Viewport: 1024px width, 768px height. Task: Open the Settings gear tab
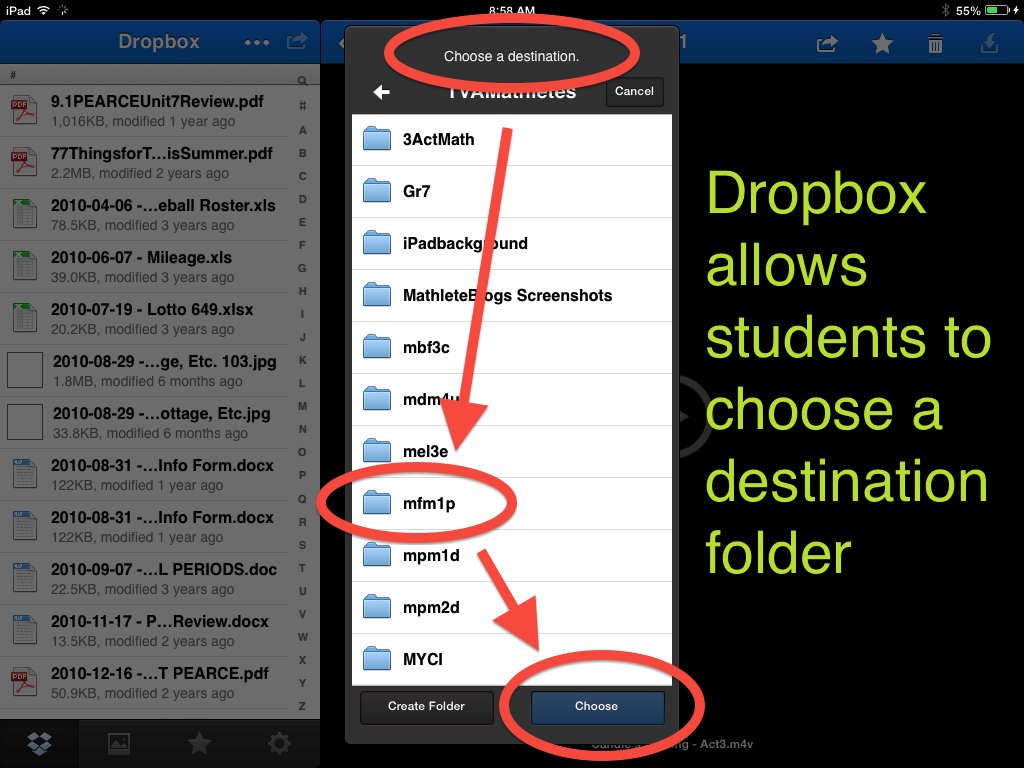[x=279, y=743]
